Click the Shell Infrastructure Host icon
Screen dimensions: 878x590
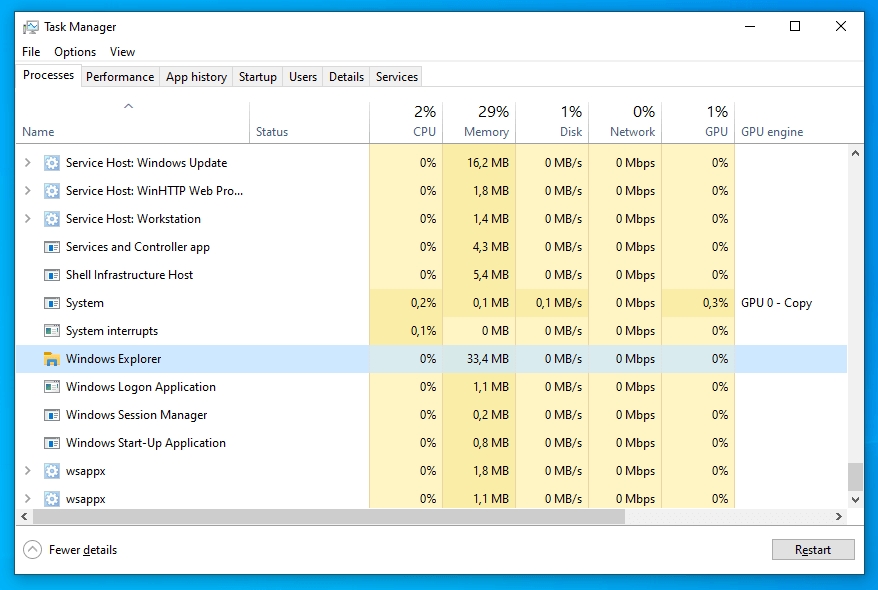(52, 275)
